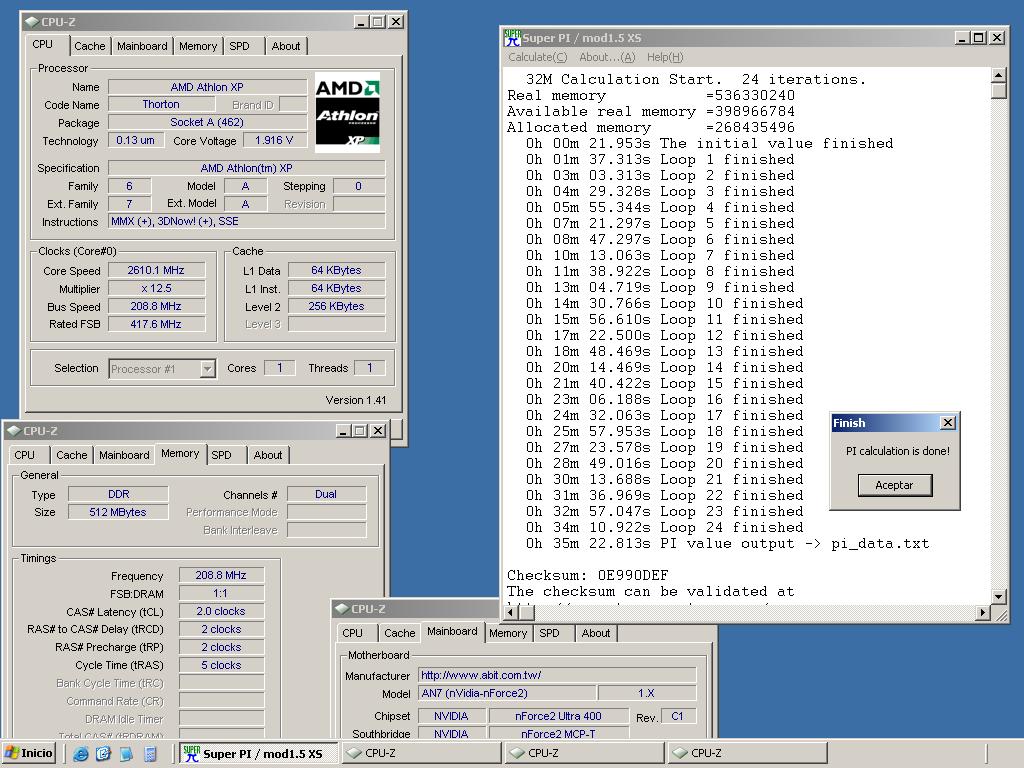Open Calculate menu in Super PI

[x=537, y=57]
